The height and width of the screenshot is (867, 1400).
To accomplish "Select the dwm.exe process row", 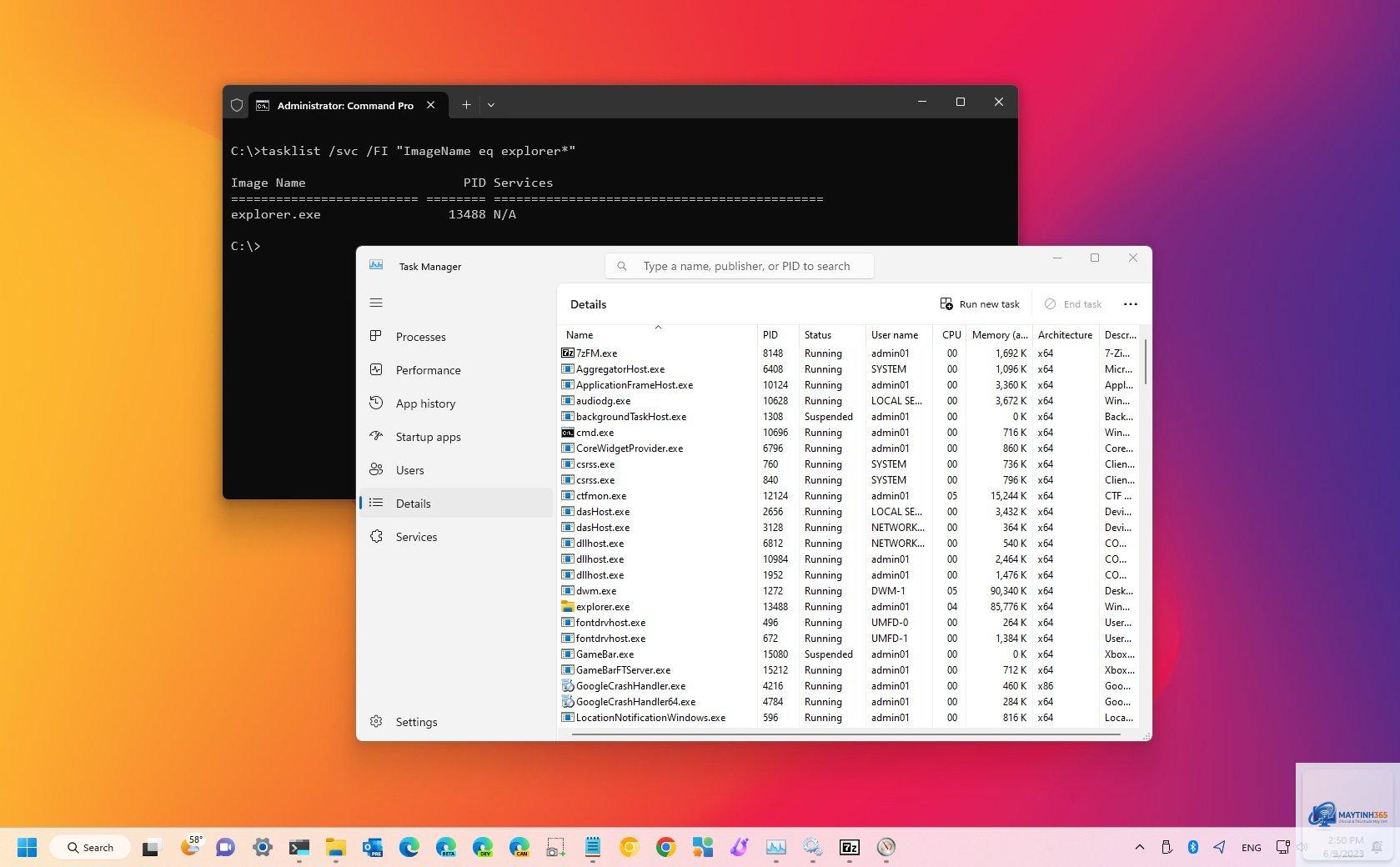I will point(849,591).
